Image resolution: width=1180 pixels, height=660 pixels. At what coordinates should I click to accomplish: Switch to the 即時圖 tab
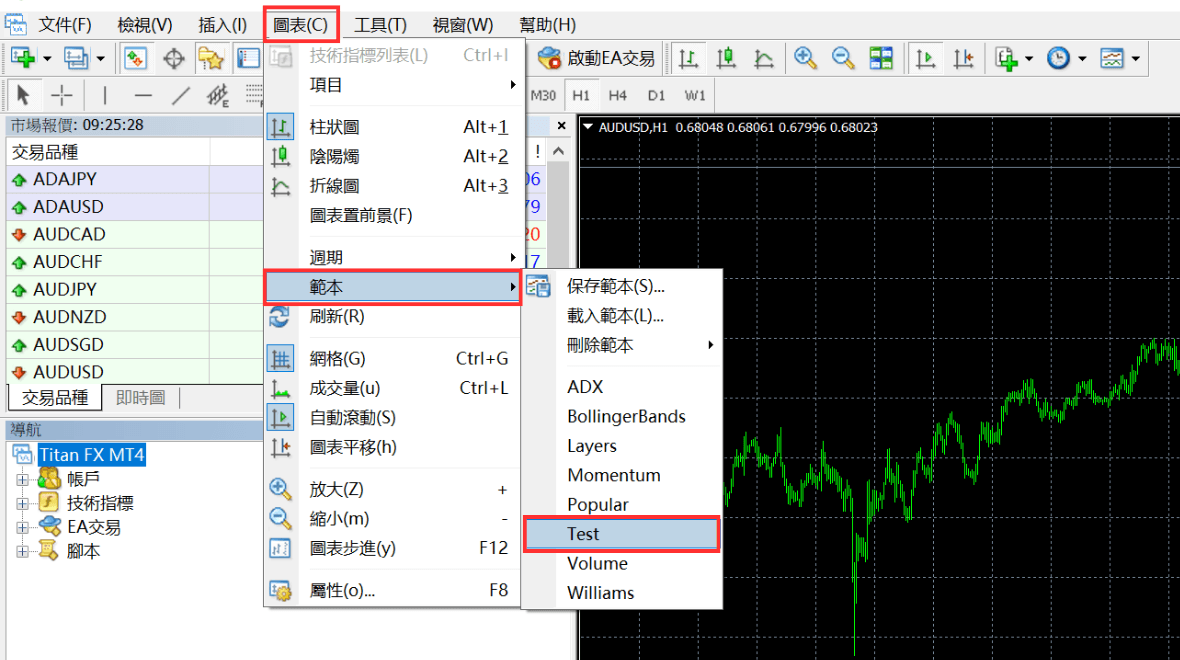(x=140, y=398)
